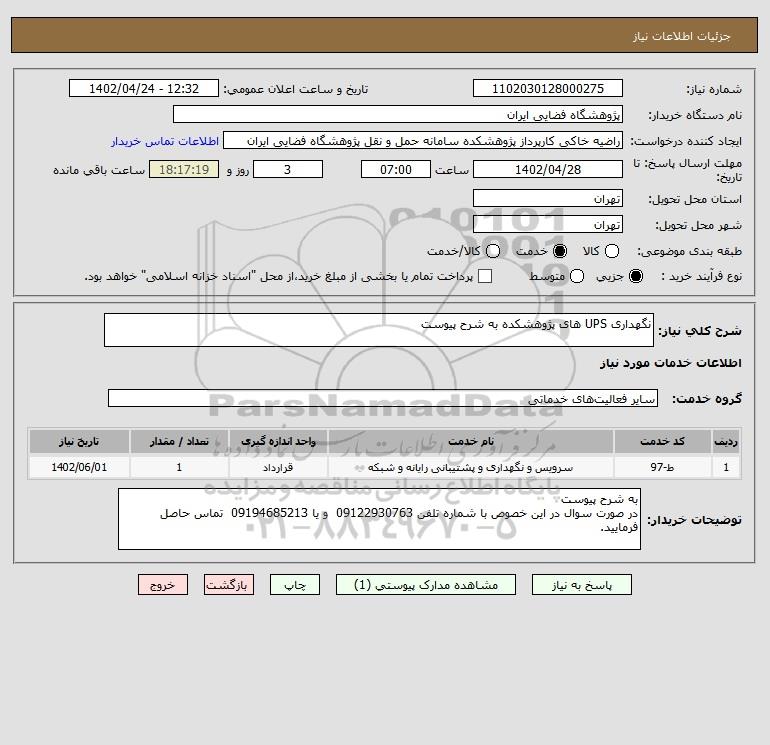Select the کالا radio button
Viewport: 770px width, 745px height.
tap(611, 251)
